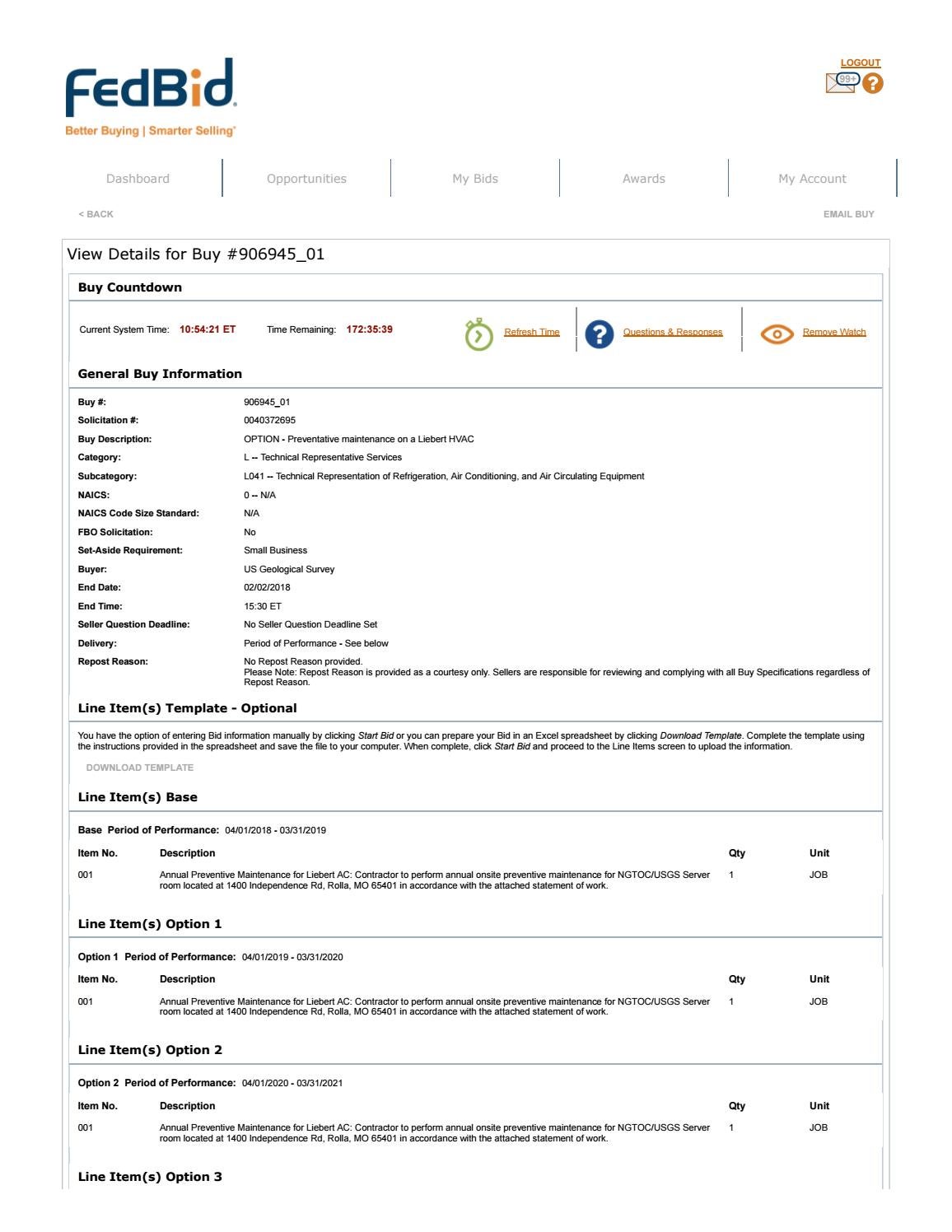The height and width of the screenshot is (1232, 952).
Task: Open the Dashboard tab
Action: pos(138,179)
